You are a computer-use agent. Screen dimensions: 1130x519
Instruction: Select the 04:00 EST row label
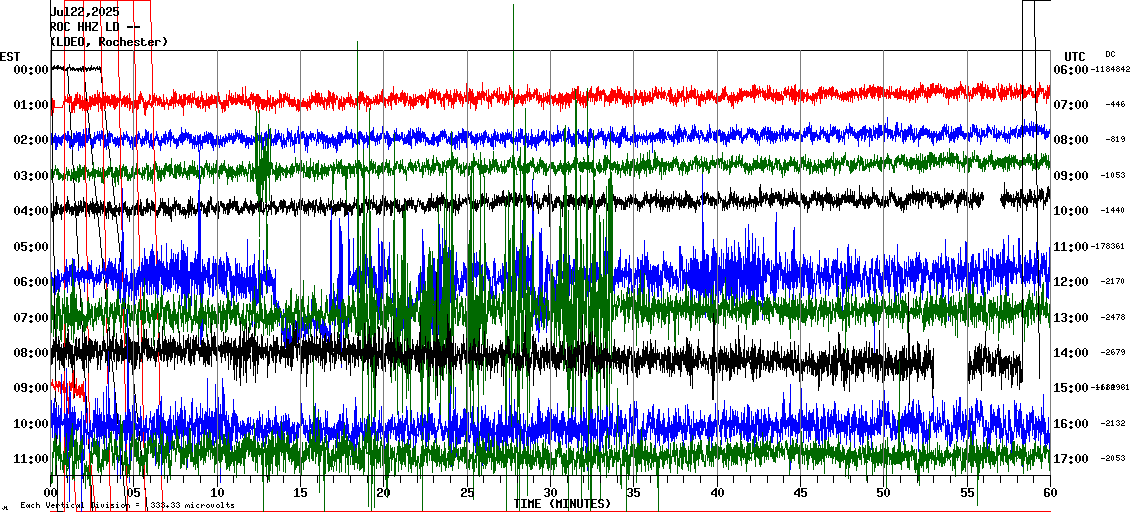(31, 211)
